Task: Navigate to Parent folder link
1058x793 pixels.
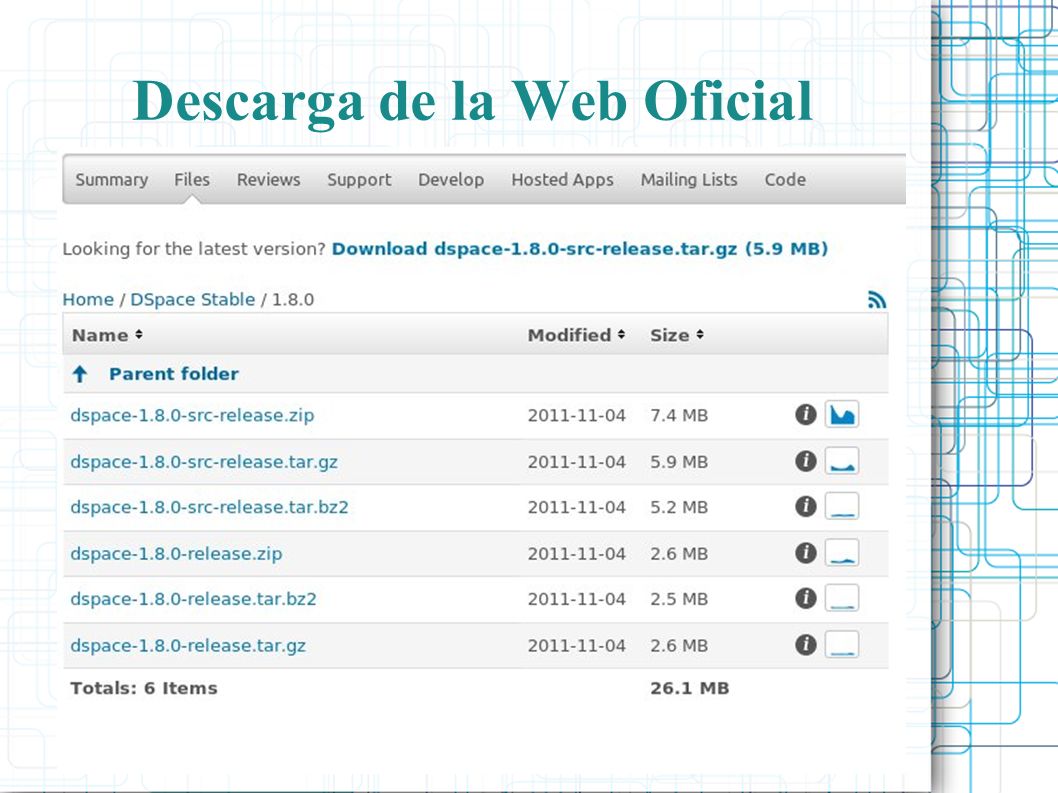Action: (174, 374)
